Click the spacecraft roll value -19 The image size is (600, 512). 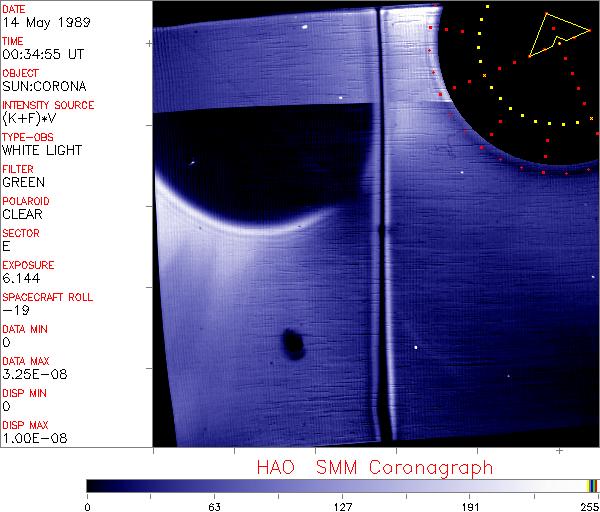click(14, 311)
